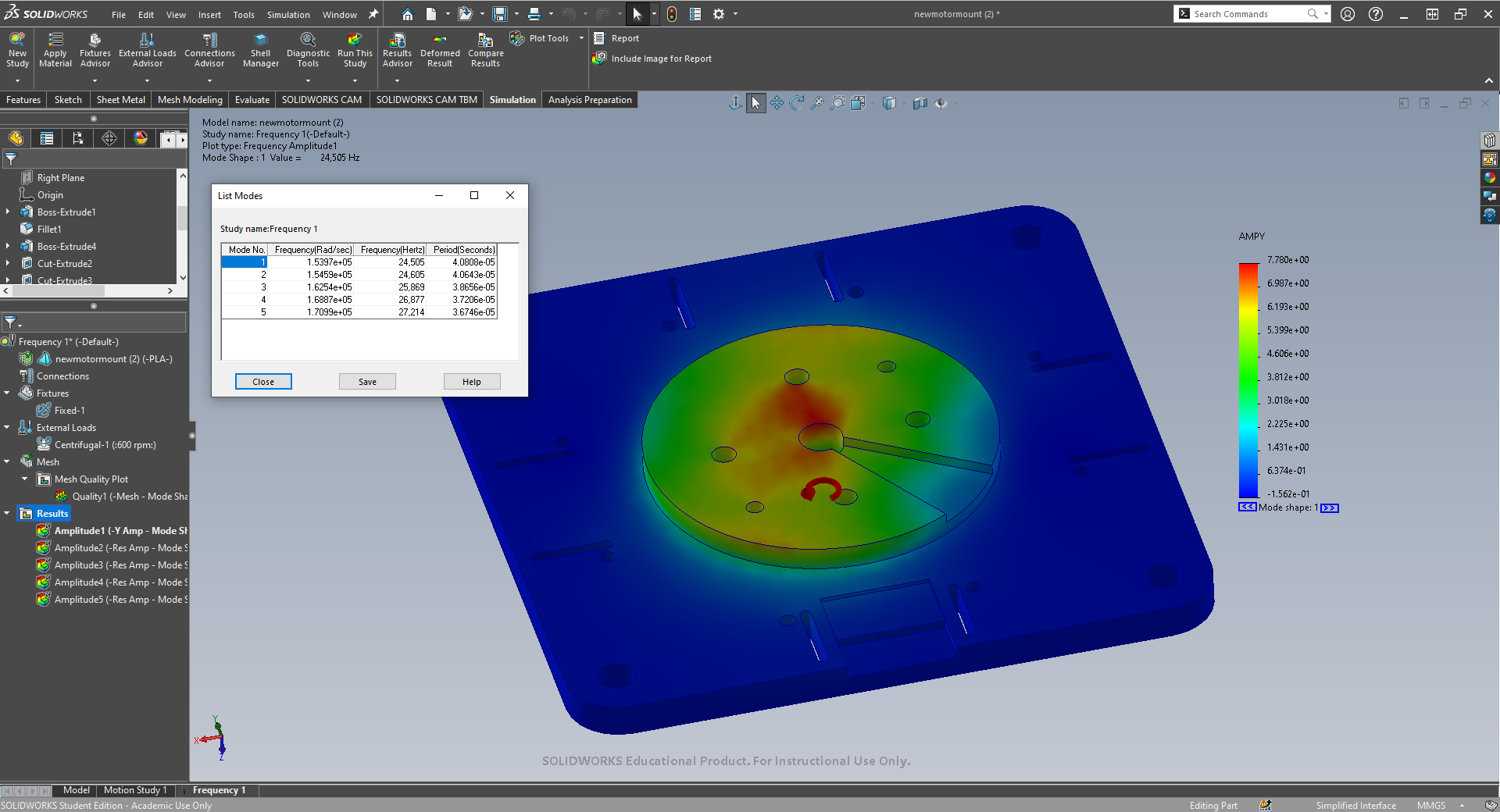Image resolution: width=1500 pixels, height=812 pixels.
Task: Open Connections Advisor
Action: tap(209, 50)
